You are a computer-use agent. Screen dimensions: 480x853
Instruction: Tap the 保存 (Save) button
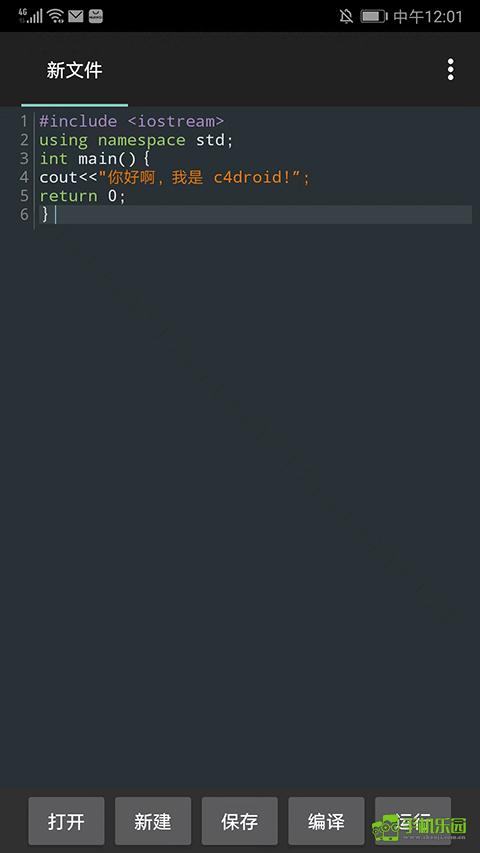pyautogui.click(x=239, y=821)
